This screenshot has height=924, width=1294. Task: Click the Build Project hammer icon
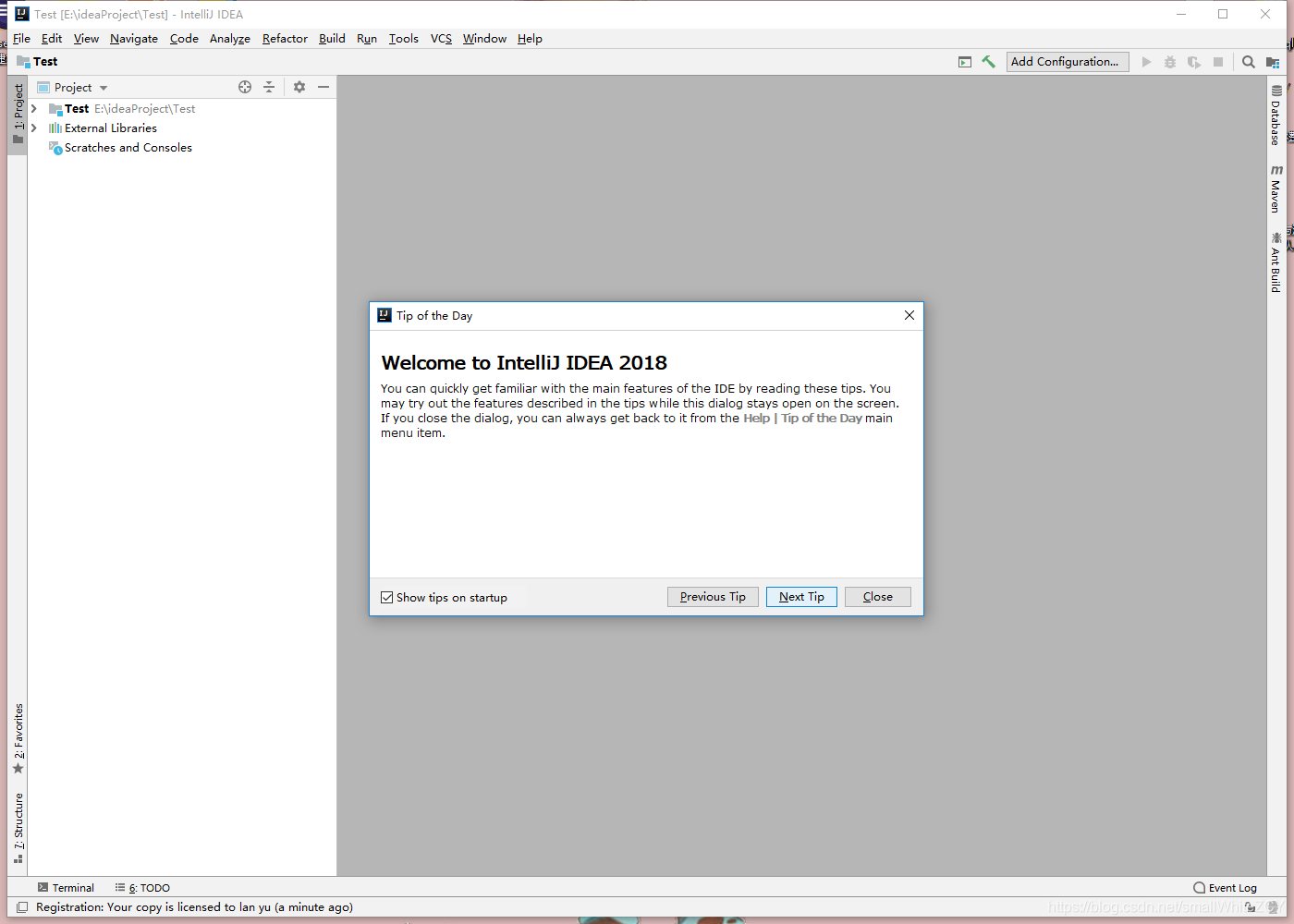989,62
